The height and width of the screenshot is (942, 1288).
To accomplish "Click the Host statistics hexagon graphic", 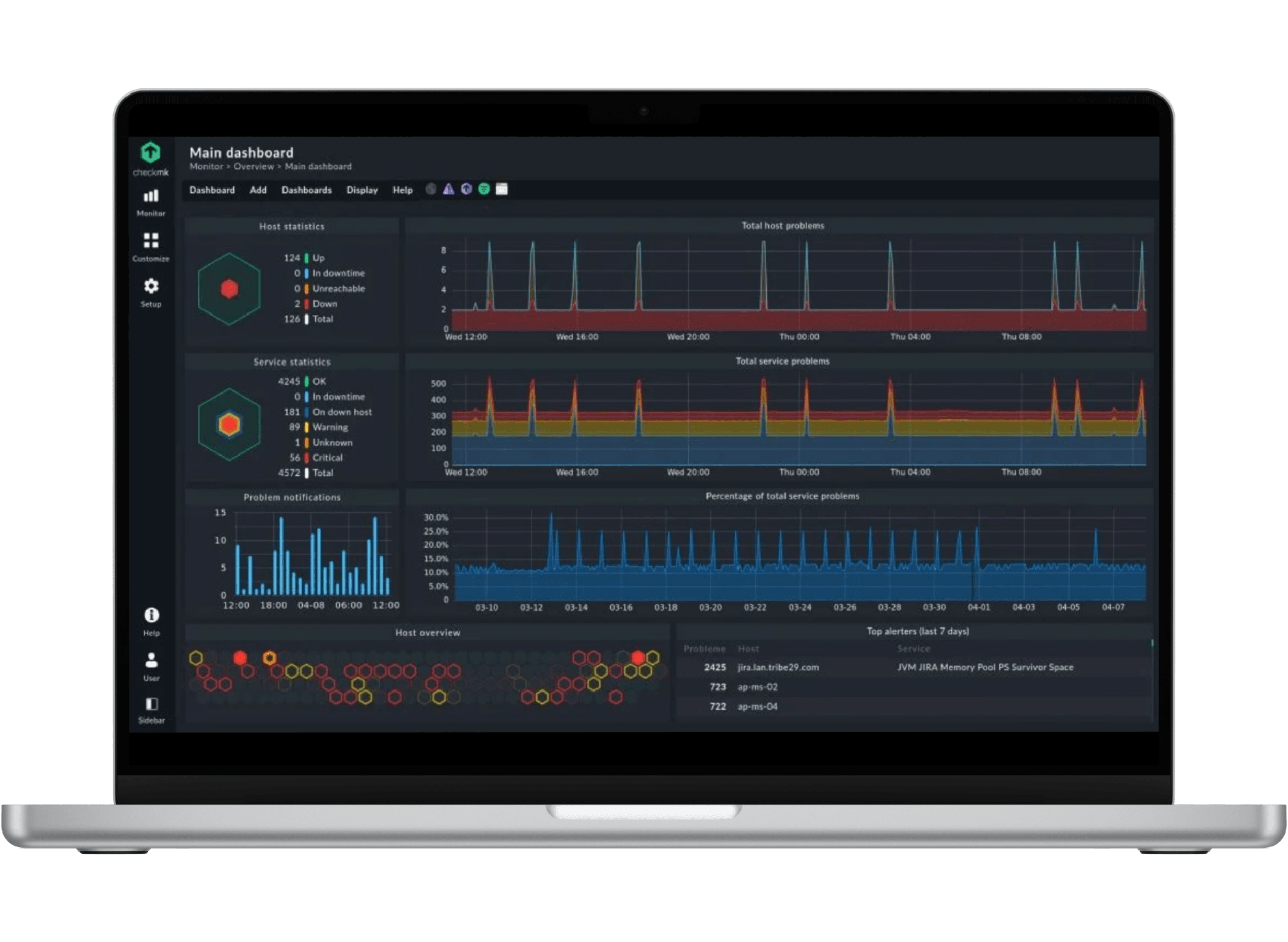I will pyautogui.click(x=229, y=289).
